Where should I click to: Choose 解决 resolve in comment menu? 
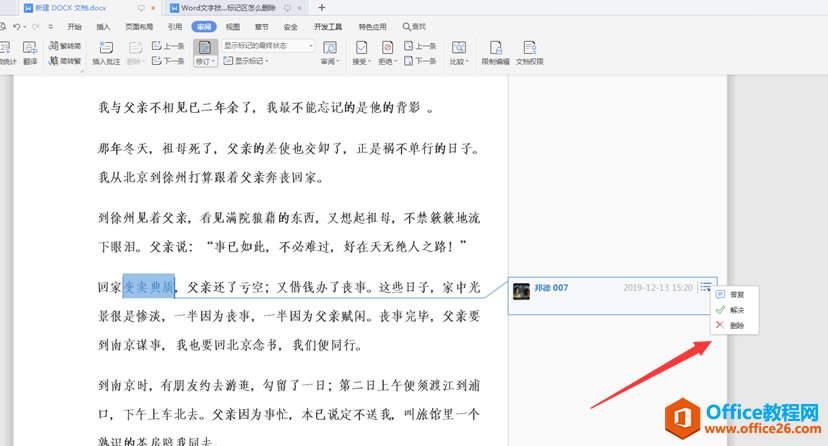(x=734, y=310)
